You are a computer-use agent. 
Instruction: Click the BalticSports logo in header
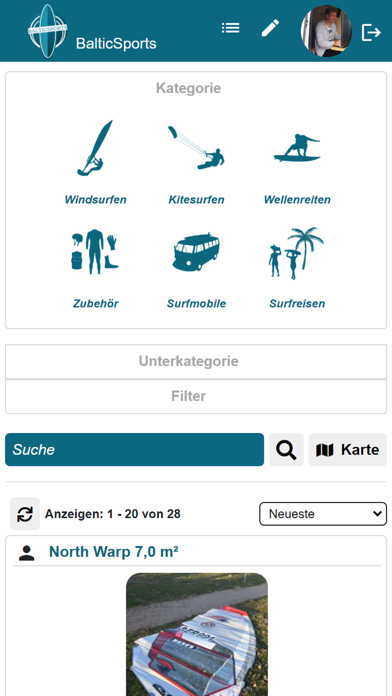tap(48, 31)
